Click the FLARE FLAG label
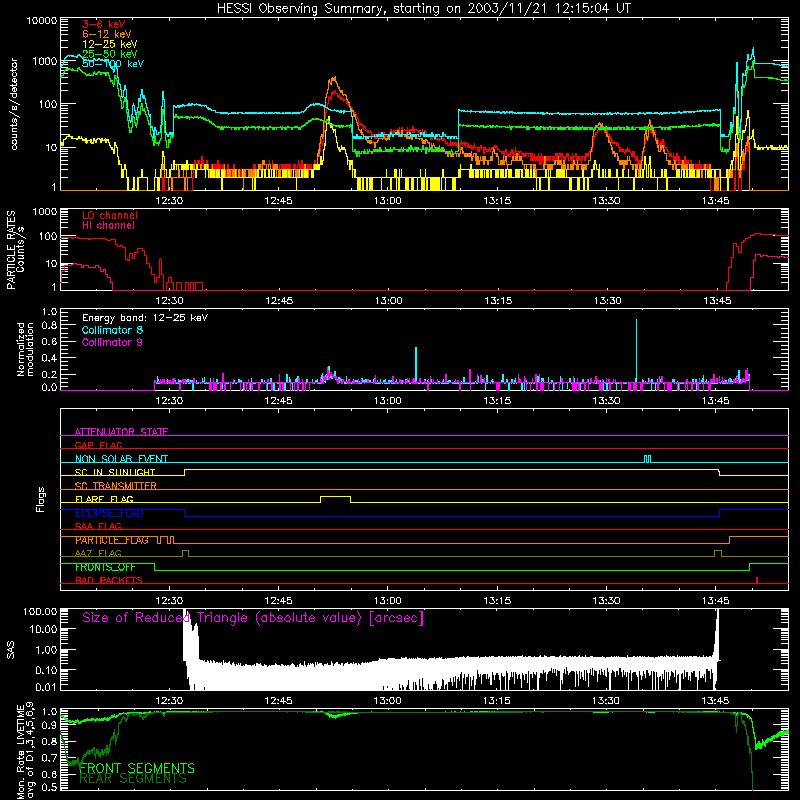The image size is (800, 800). click(x=104, y=499)
